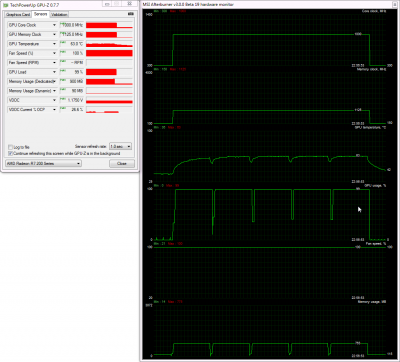This screenshot has width=400, height=362.
Task: Select the Sensors tab in GPU-Z
Action: pos(40,14)
